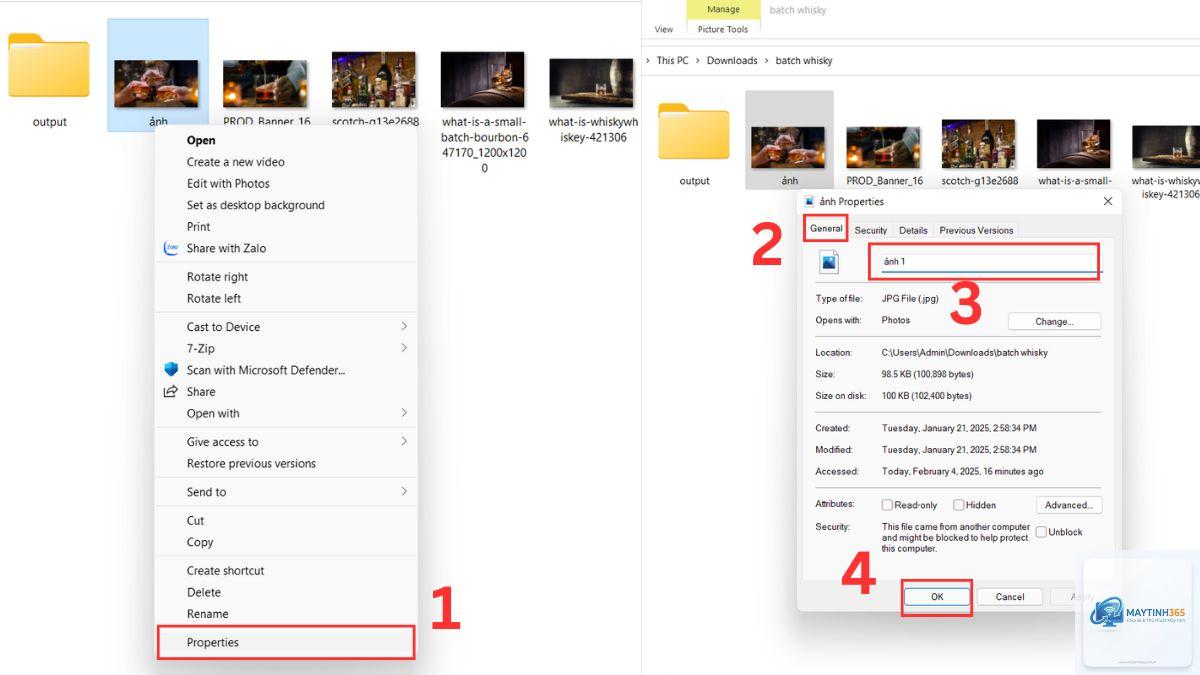Choose Restore previous versions
The image size is (1200, 675).
251,463
